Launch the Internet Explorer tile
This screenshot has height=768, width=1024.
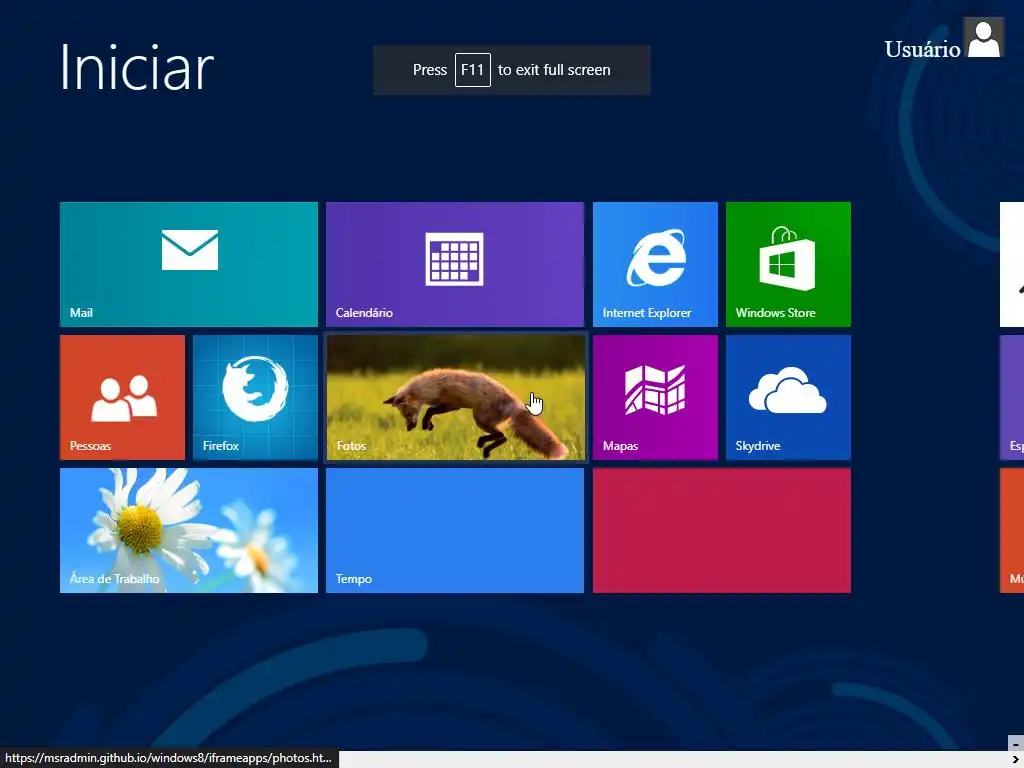pyautogui.click(x=655, y=264)
